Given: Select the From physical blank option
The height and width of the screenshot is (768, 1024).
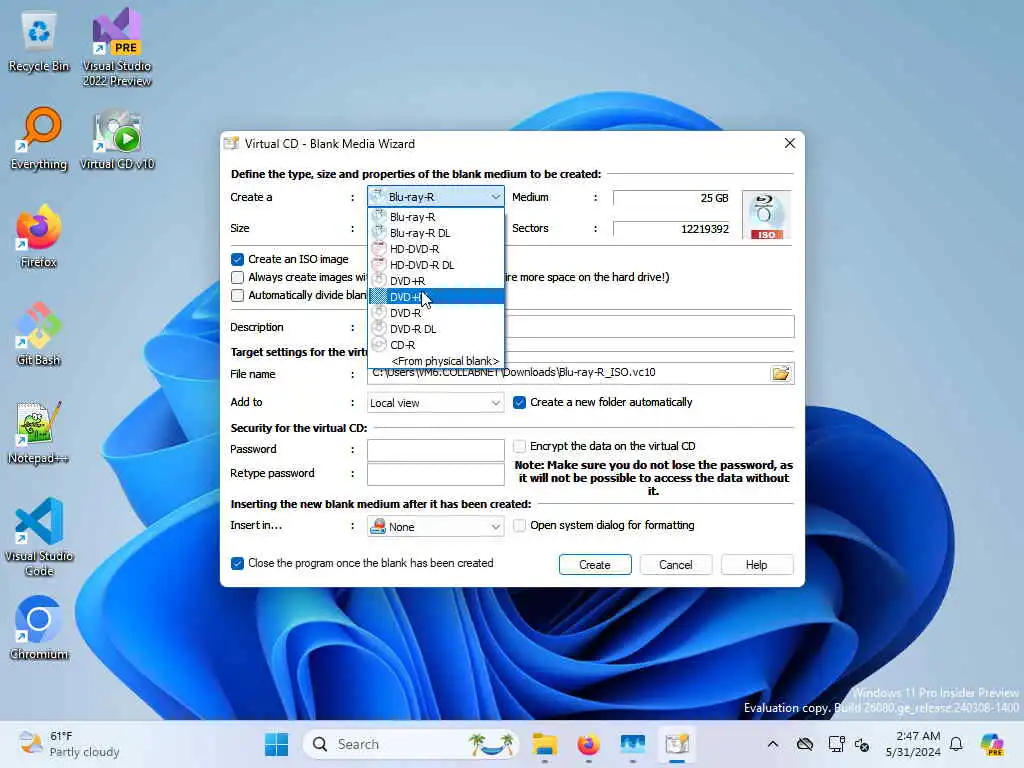Looking at the screenshot, I should 436,361.
